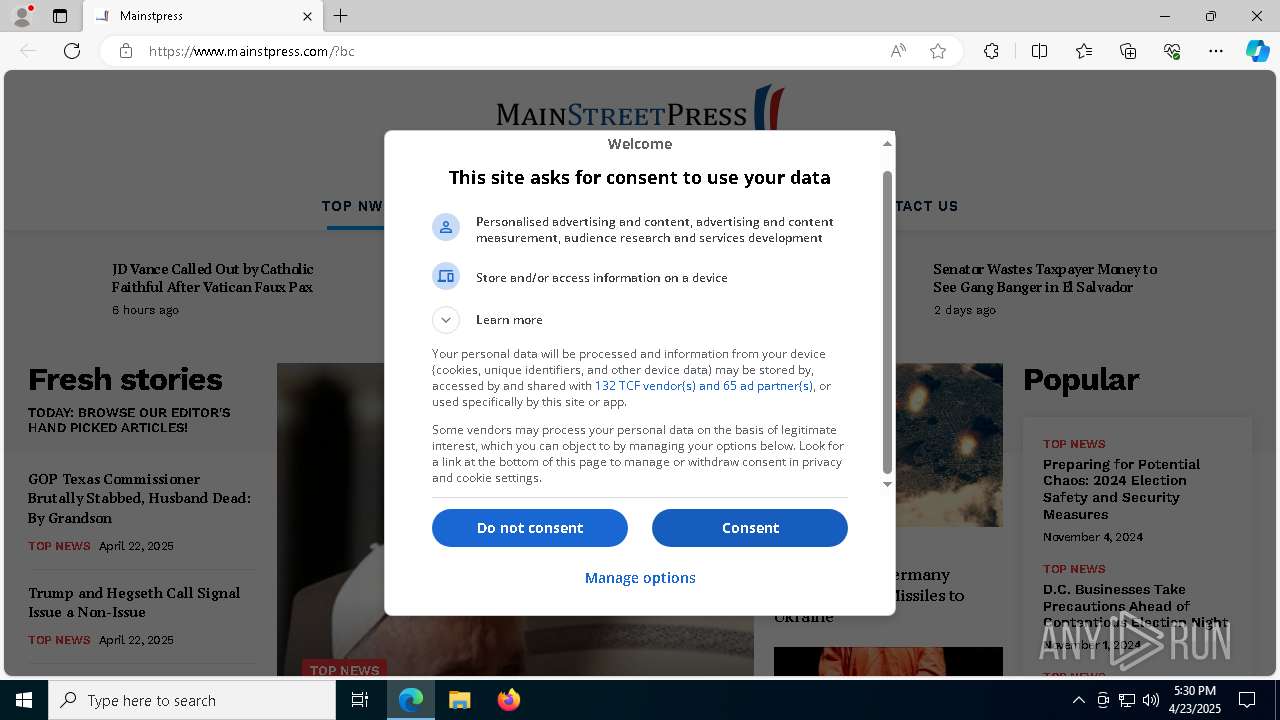Open Task View on taskbar
Image resolution: width=1280 pixels, height=720 pixels.
pyautogui.click(x=361, y=700)
